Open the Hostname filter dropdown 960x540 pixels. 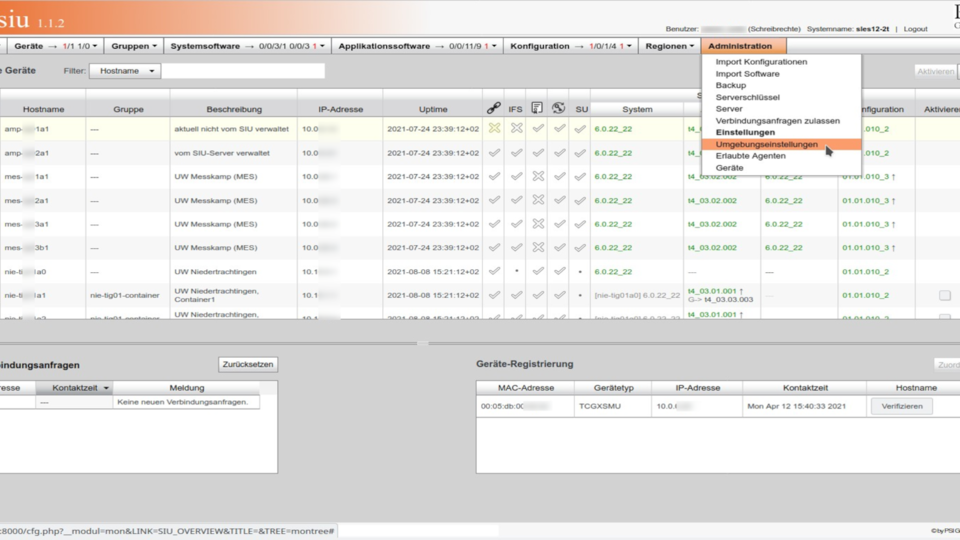125,71
